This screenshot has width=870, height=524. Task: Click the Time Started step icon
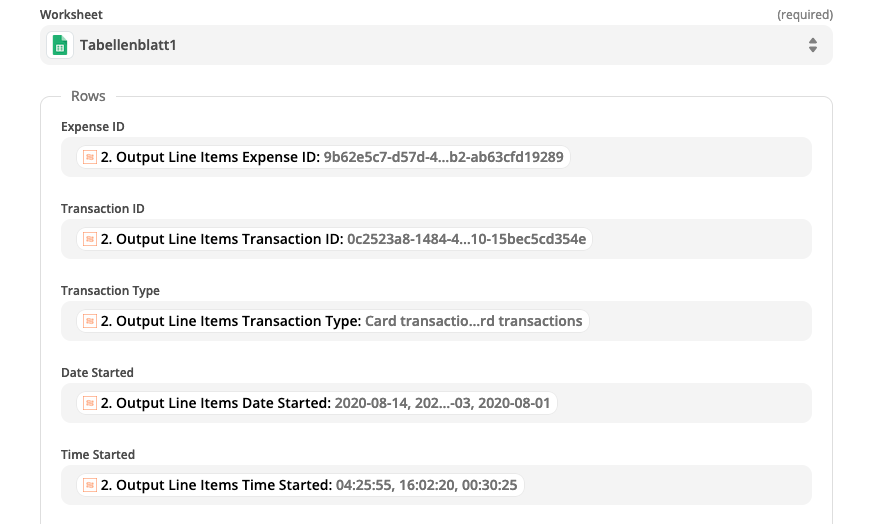90,485
